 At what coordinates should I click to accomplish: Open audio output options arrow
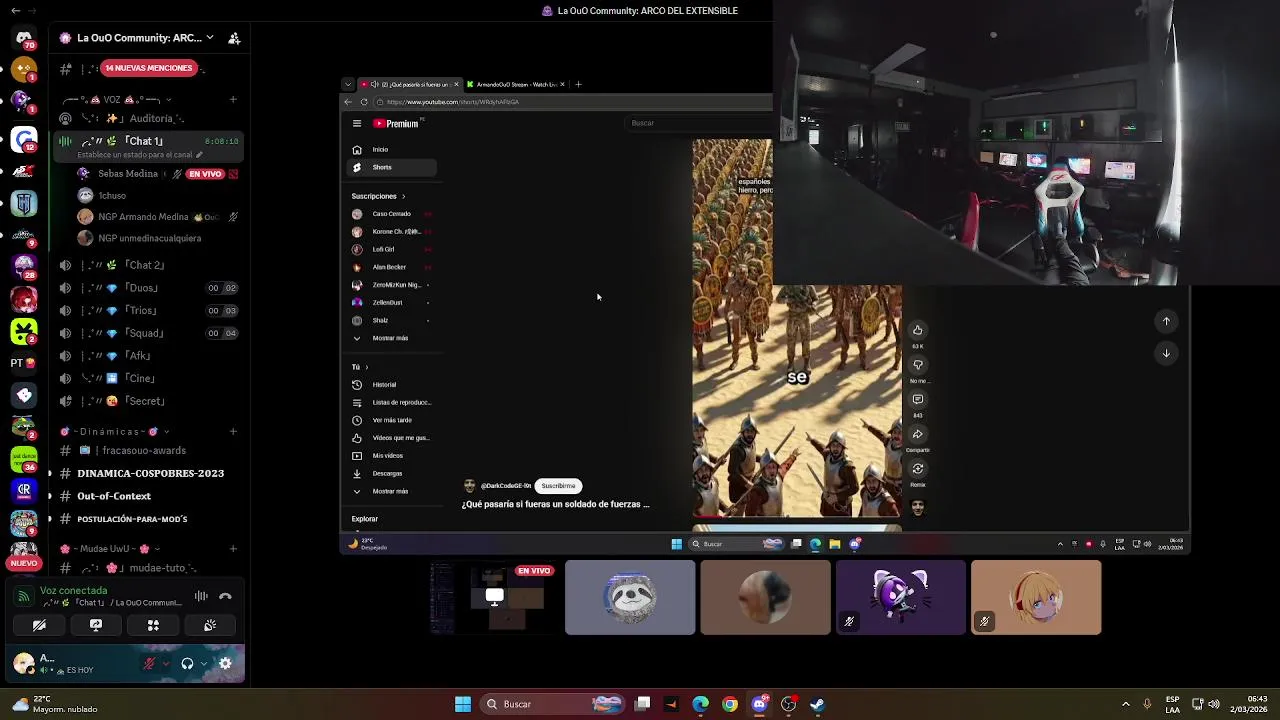[204, 663]
